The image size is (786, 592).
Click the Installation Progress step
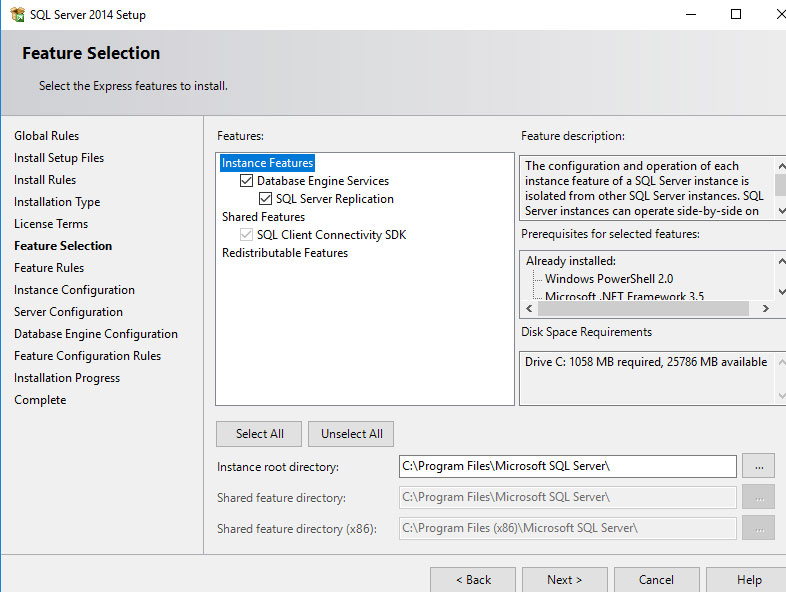coord(67,378)
